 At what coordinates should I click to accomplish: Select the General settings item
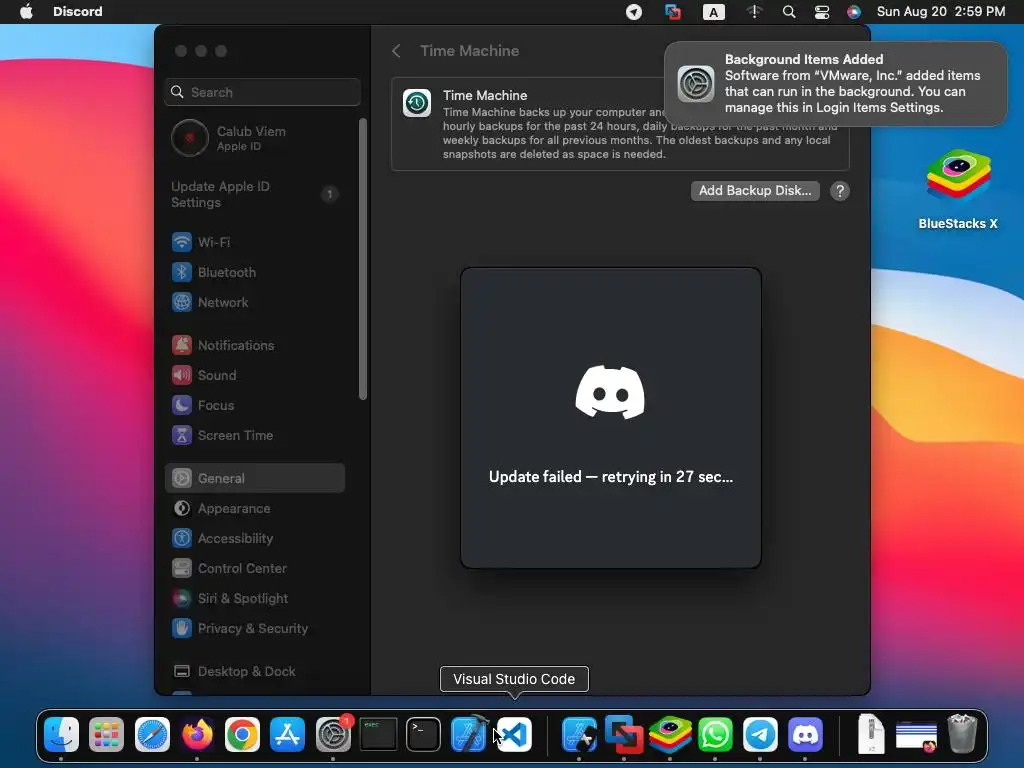point(255,478)
